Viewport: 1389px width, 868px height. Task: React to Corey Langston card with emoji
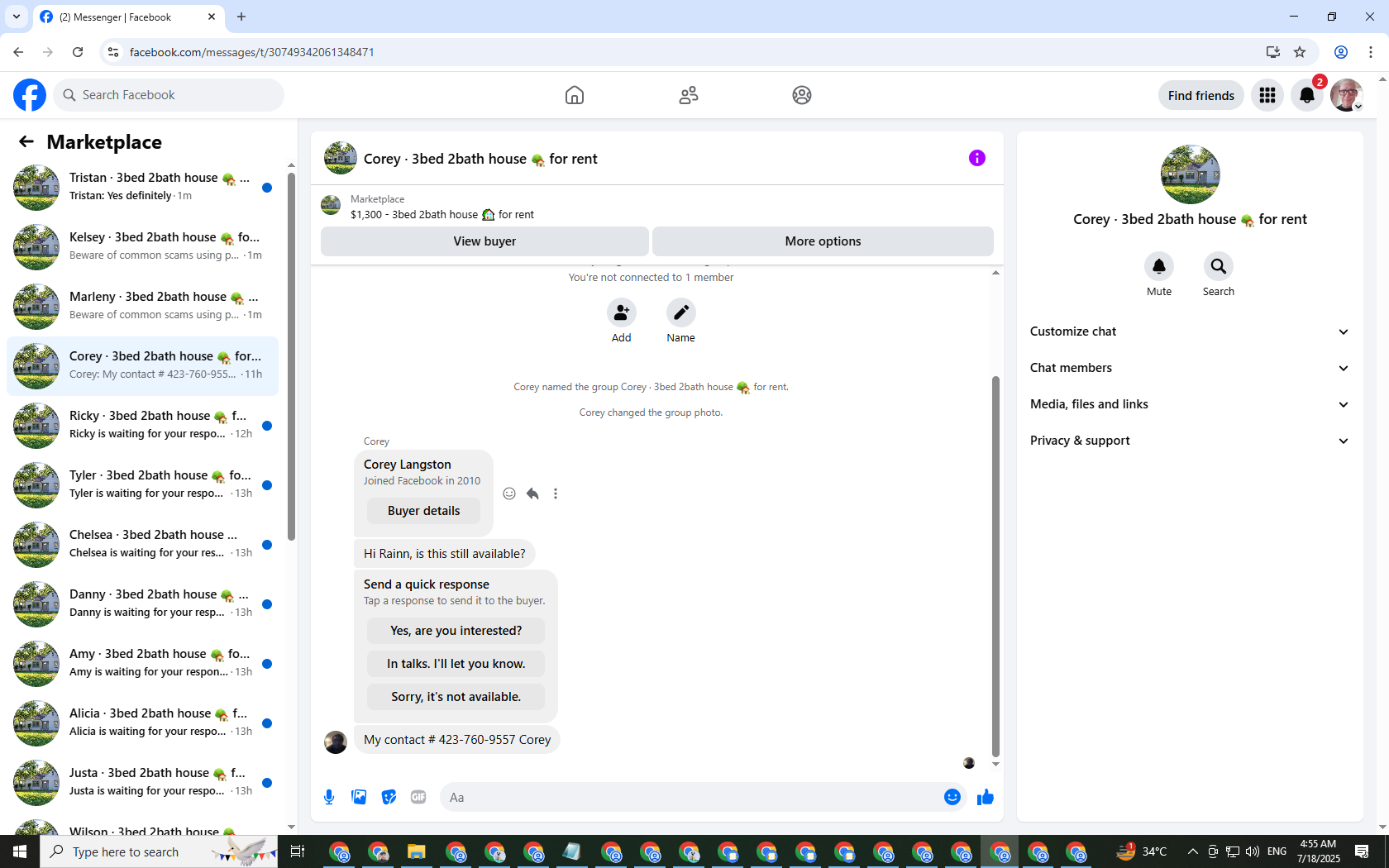click(509, 494)
